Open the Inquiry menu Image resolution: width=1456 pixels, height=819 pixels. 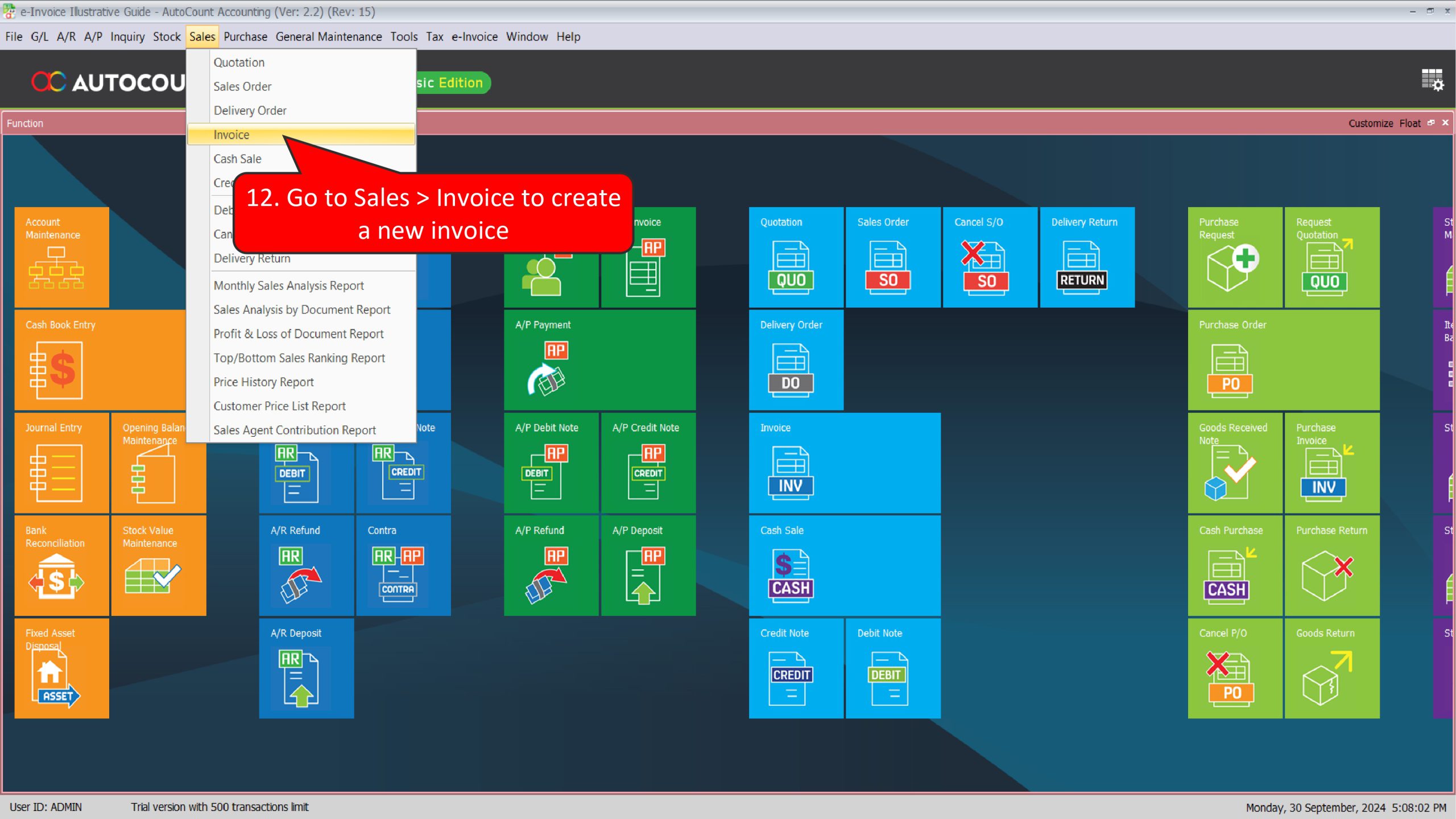[x=127, y=36]
